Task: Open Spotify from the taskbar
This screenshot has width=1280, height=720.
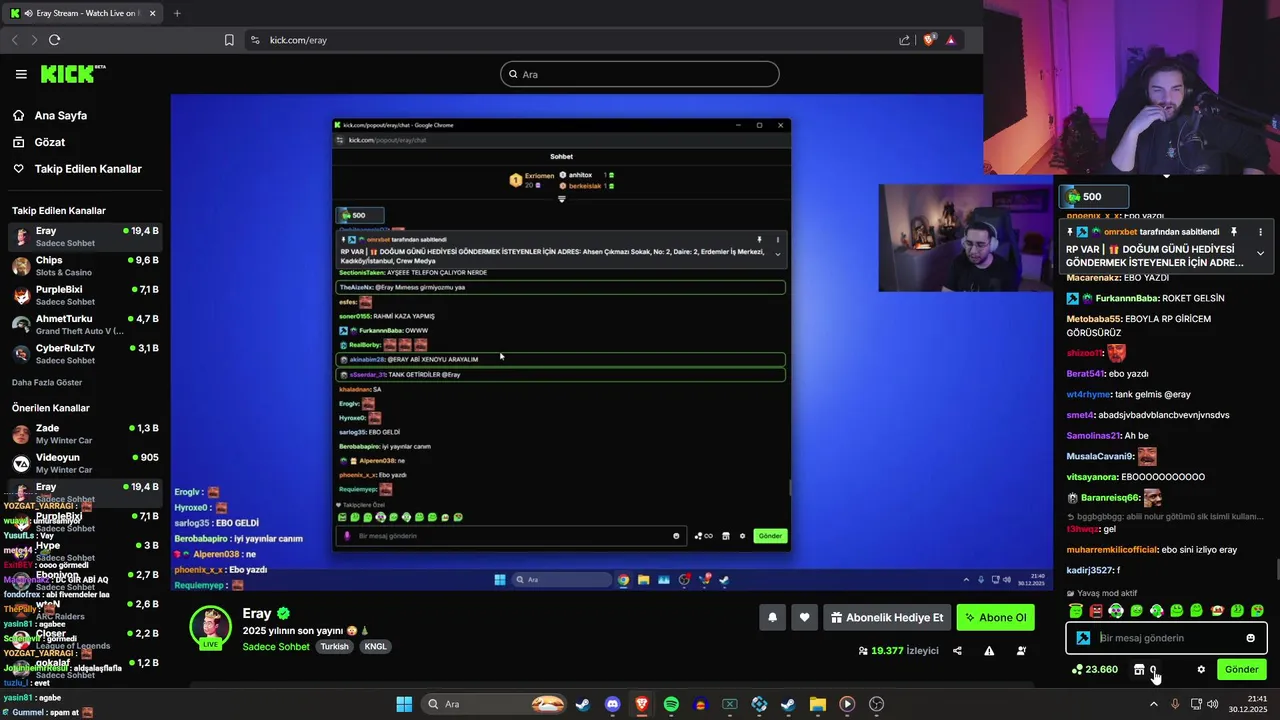Action: [671, 704]
